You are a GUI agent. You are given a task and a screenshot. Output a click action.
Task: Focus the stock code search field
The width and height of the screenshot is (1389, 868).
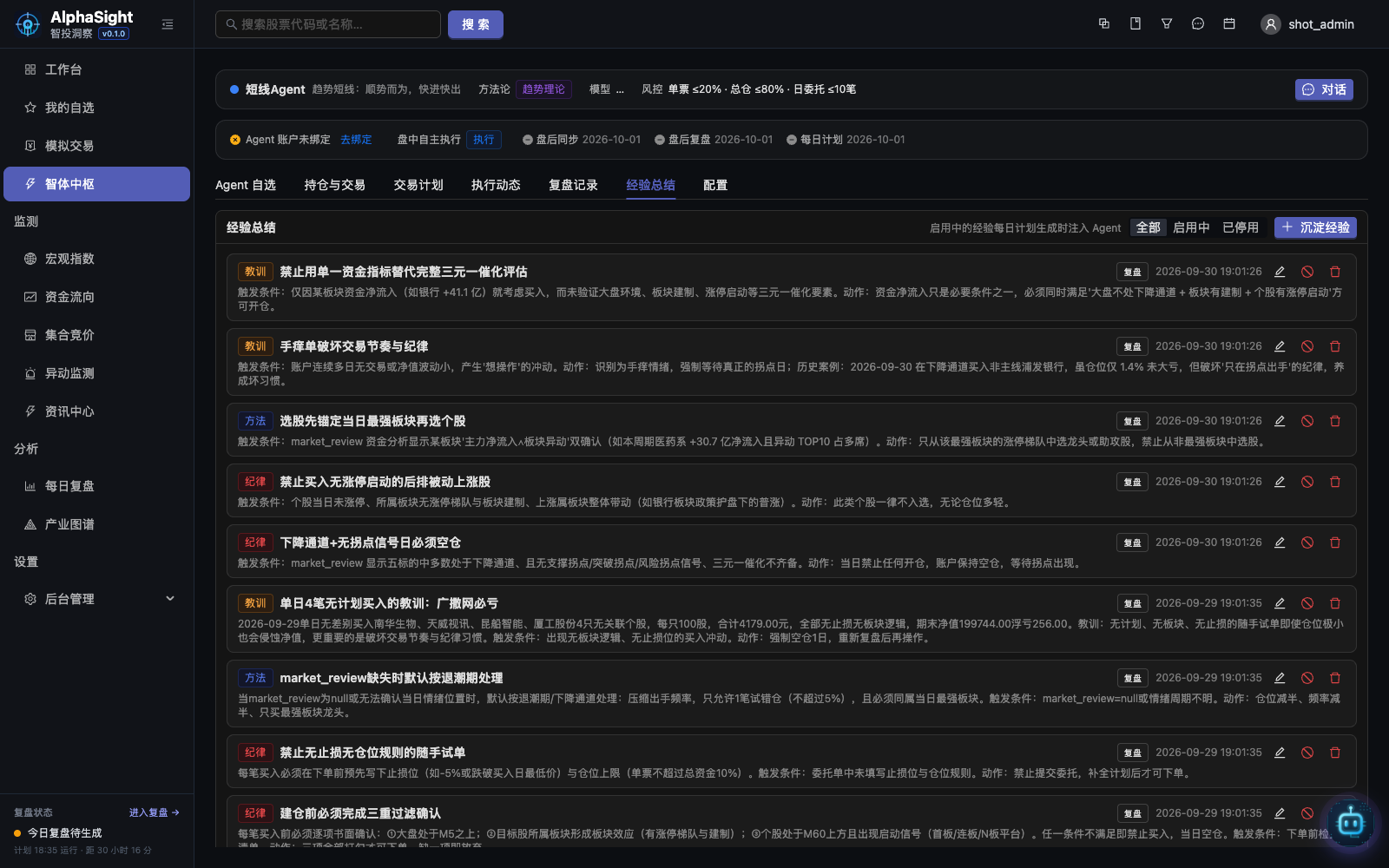click(x=328, y=24)
